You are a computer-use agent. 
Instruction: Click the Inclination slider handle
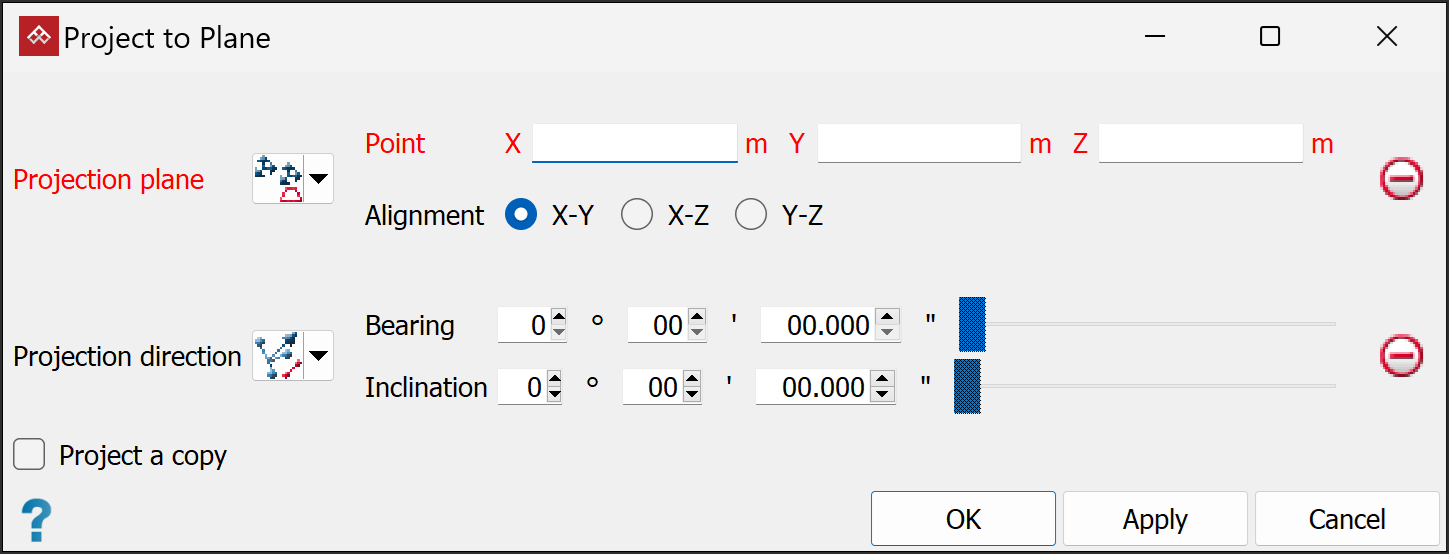(967, 386)
